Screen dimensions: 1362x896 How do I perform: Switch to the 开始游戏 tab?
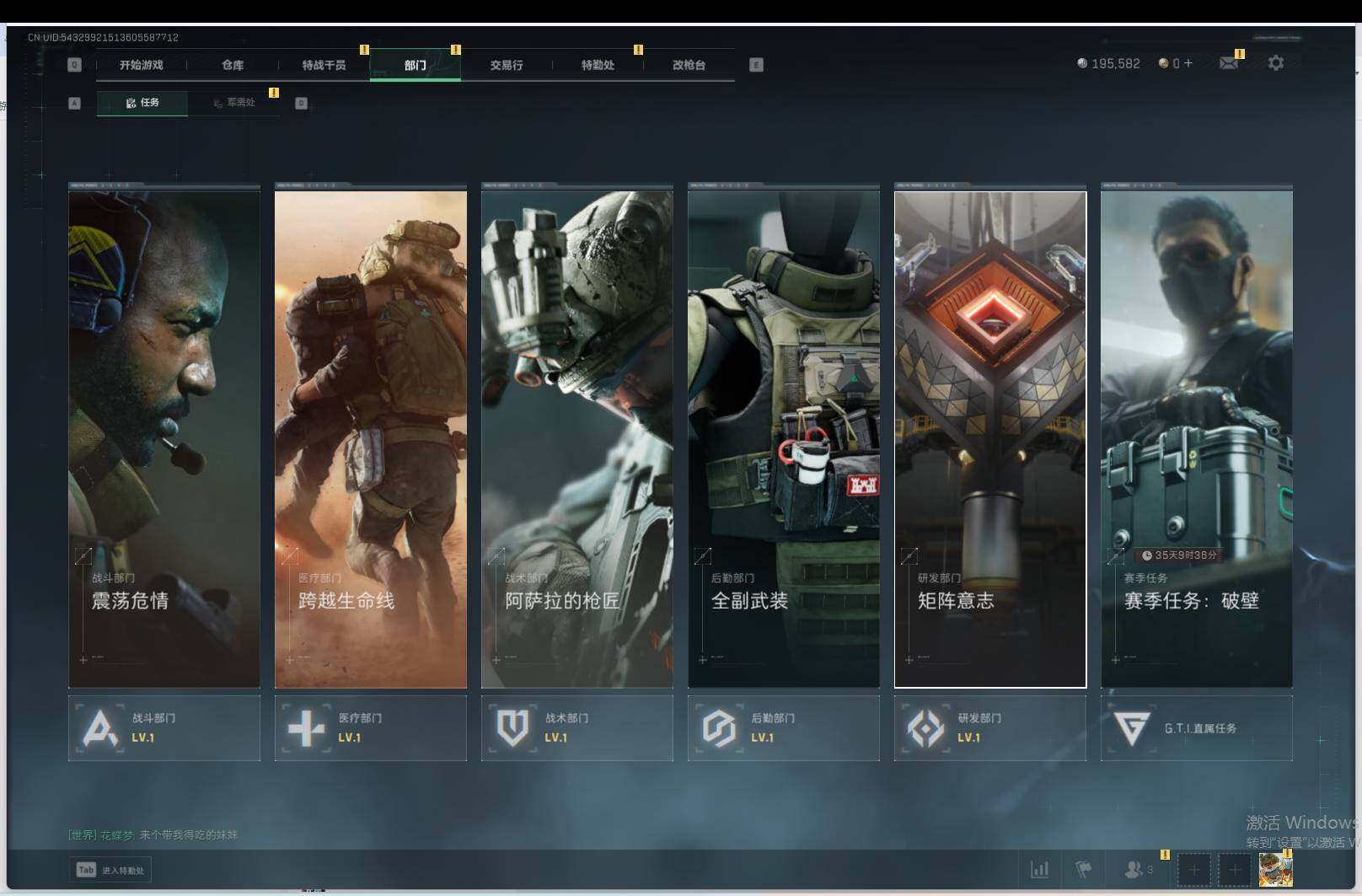tap(142, 65)
